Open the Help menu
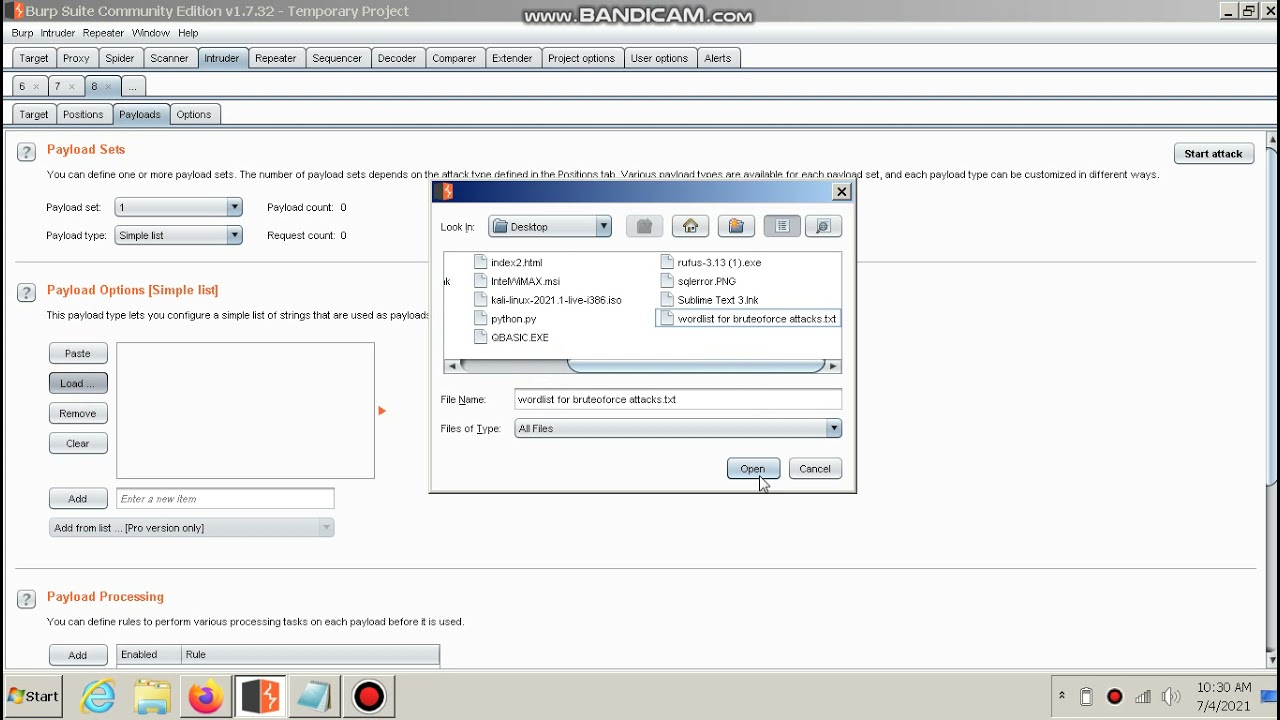 [188, 33]
